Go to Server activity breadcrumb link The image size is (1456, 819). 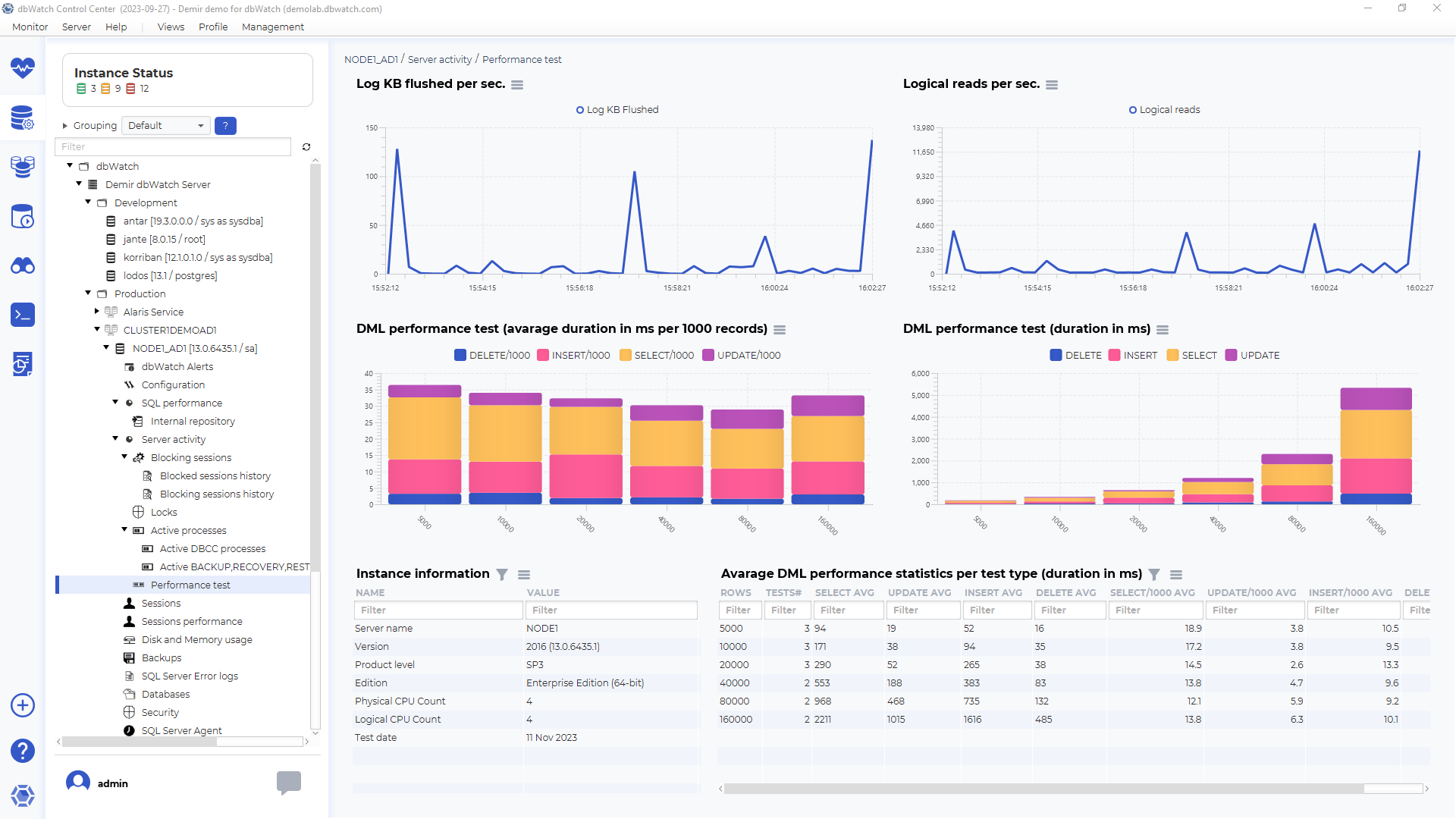[x=440, y=60]
